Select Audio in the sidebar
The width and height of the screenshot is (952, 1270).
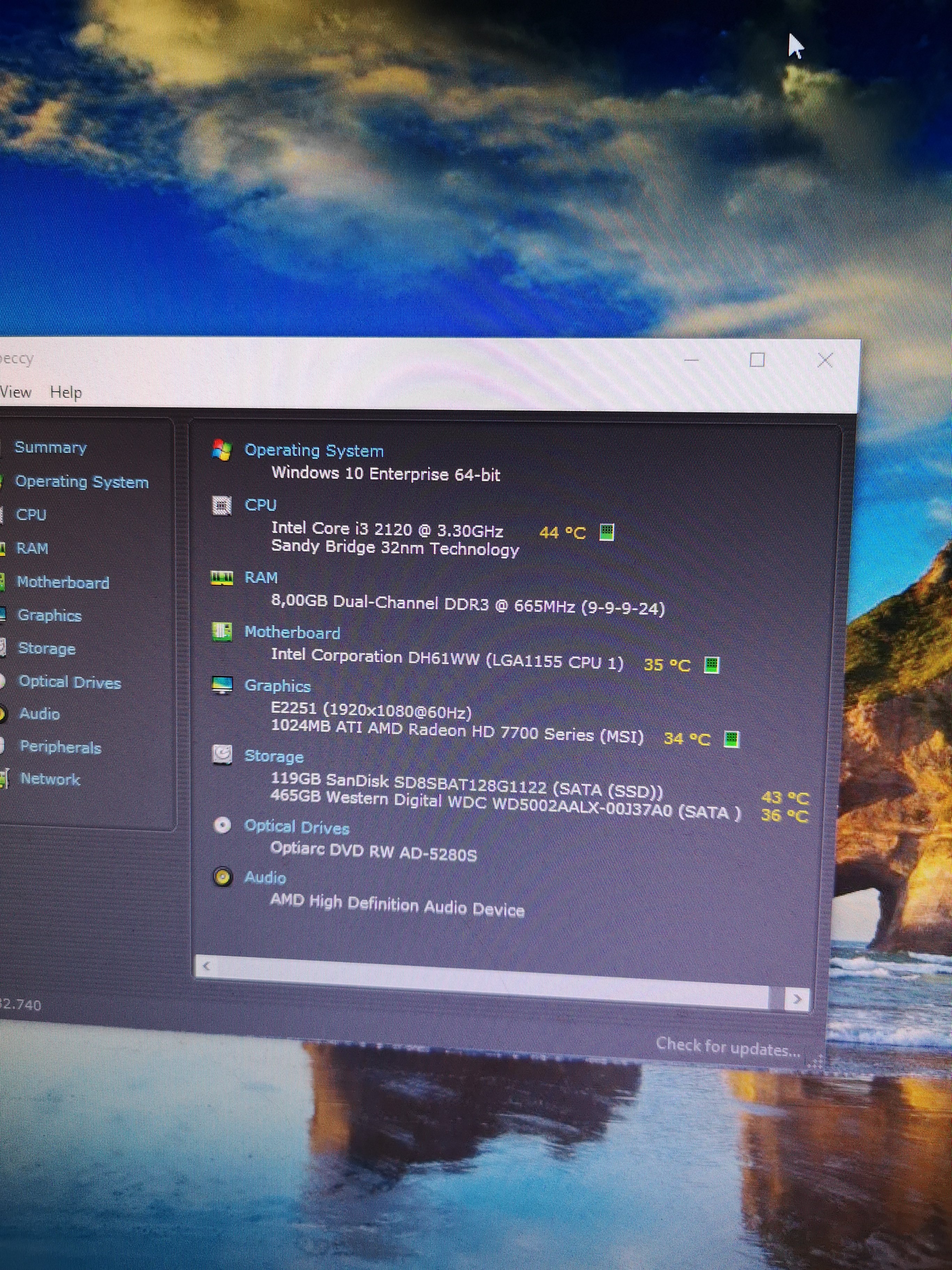40,714
